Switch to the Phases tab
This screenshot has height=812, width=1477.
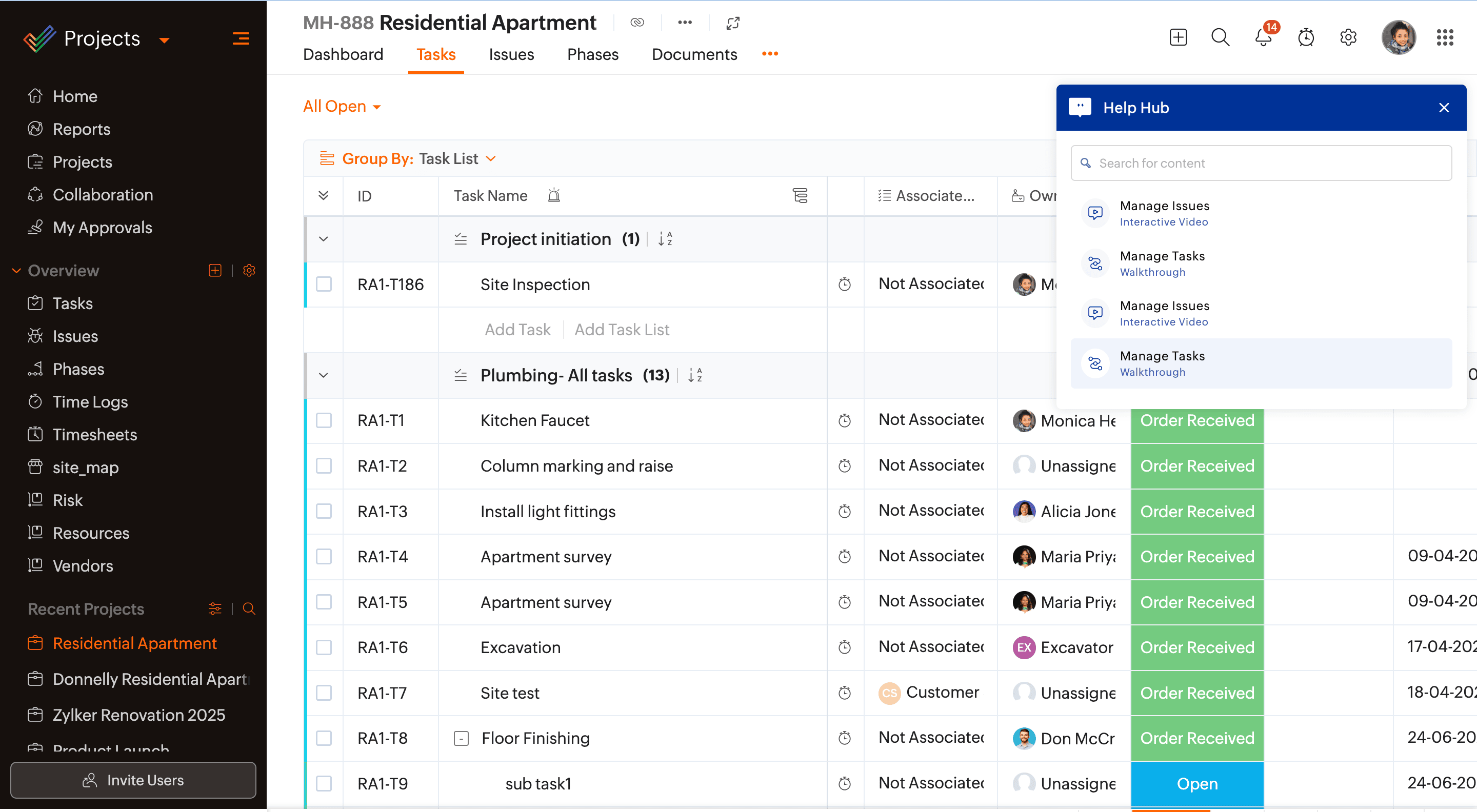click(592, 54)
